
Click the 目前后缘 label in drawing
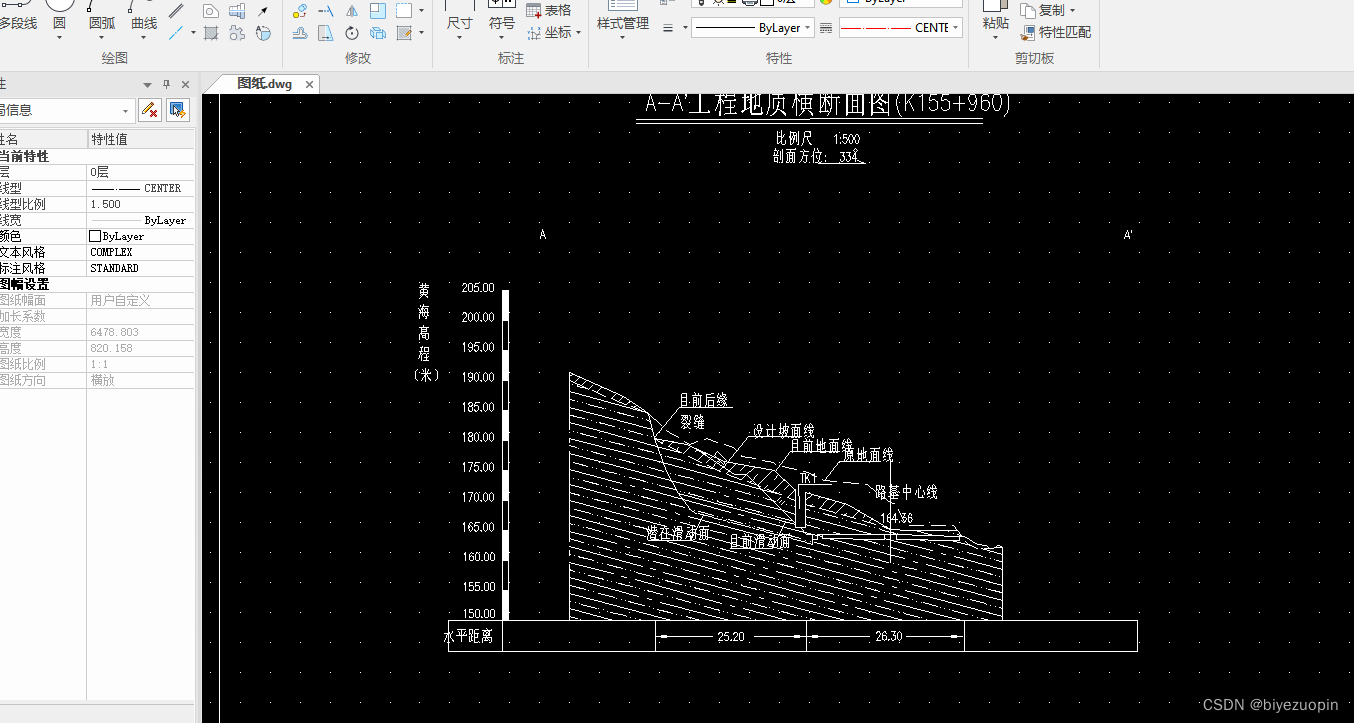pyautogui.click(x=705, y=400)
